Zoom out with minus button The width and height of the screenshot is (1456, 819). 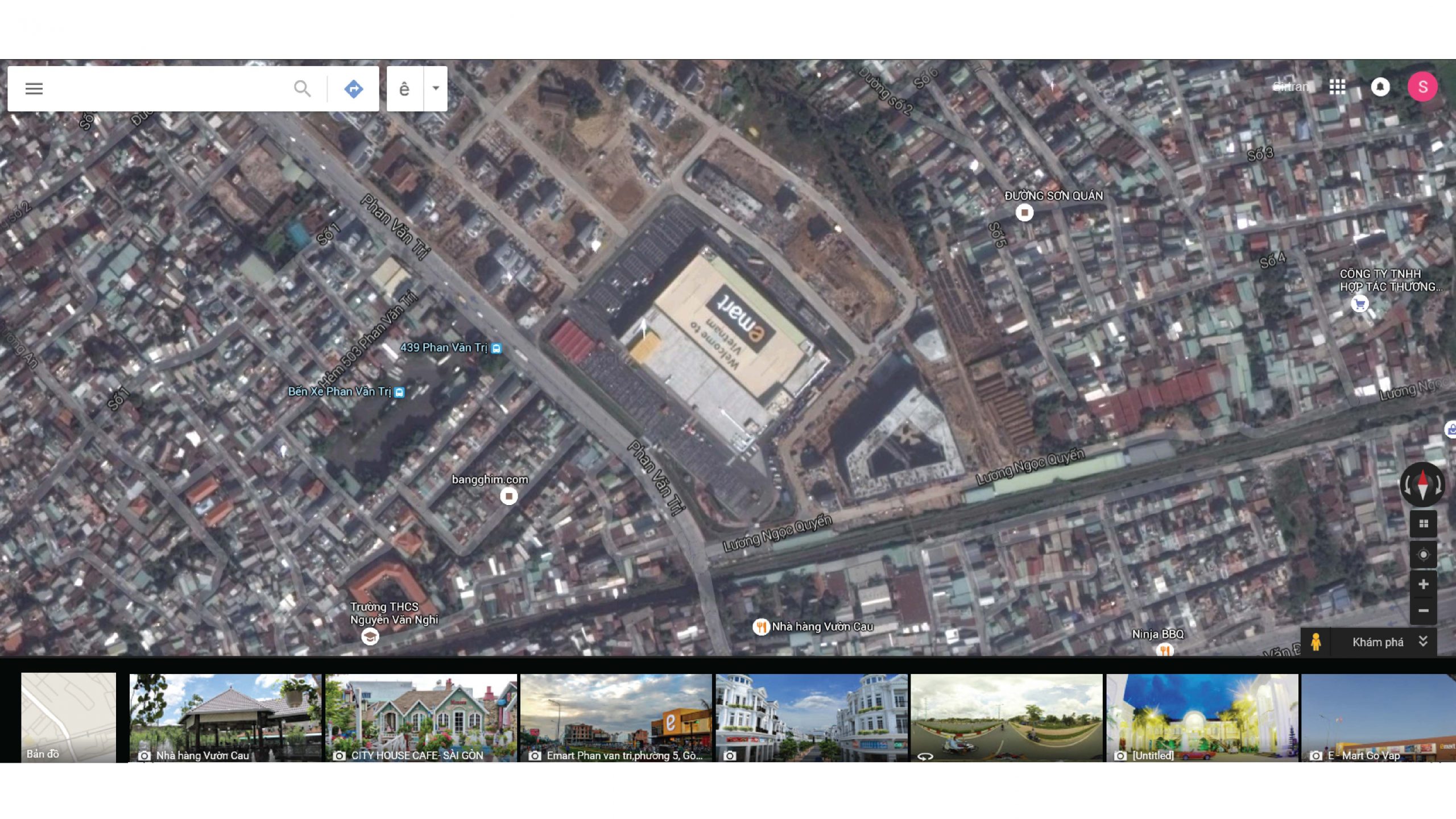click(1423, 611)
